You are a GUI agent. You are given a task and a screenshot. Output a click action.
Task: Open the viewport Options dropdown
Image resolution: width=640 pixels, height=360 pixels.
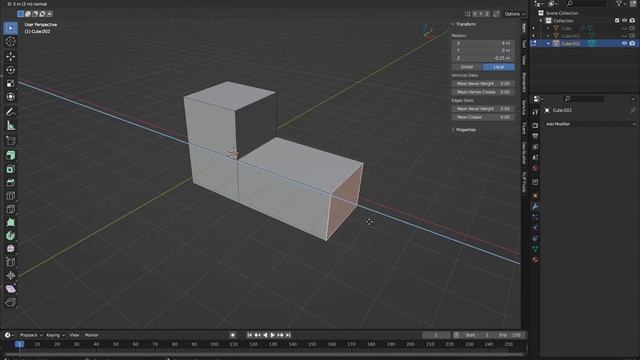(x=514, y=14)
